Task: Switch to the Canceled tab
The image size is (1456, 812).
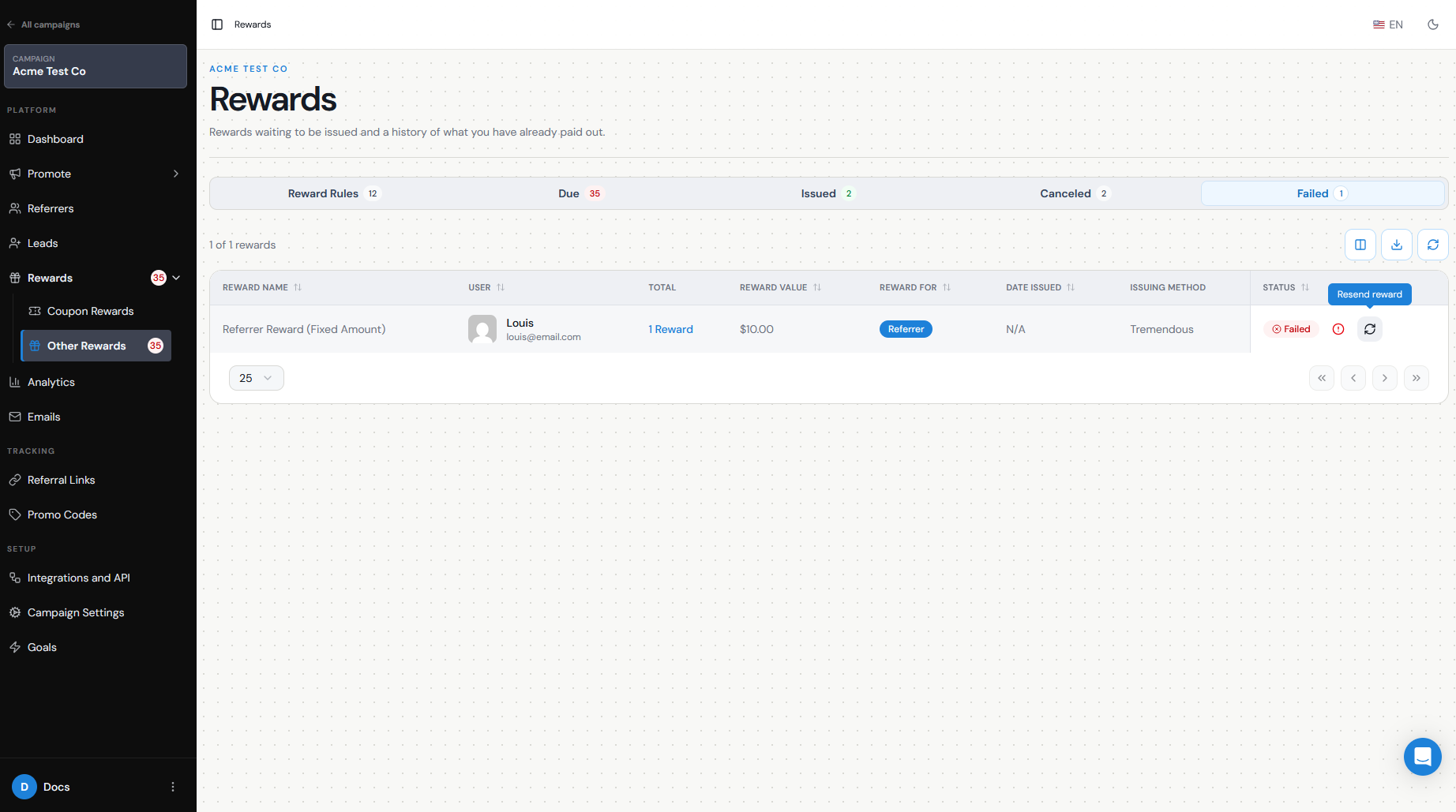Action: (1075, 193)
